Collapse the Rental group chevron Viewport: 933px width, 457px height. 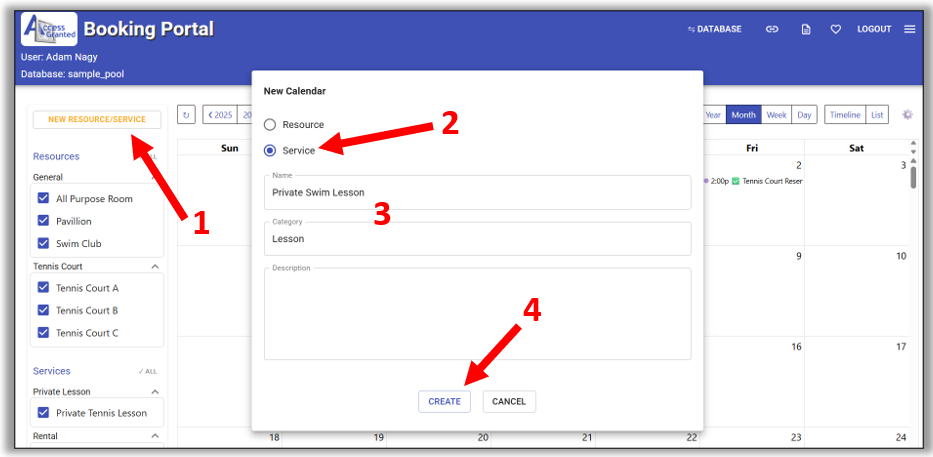pos(155,436)
